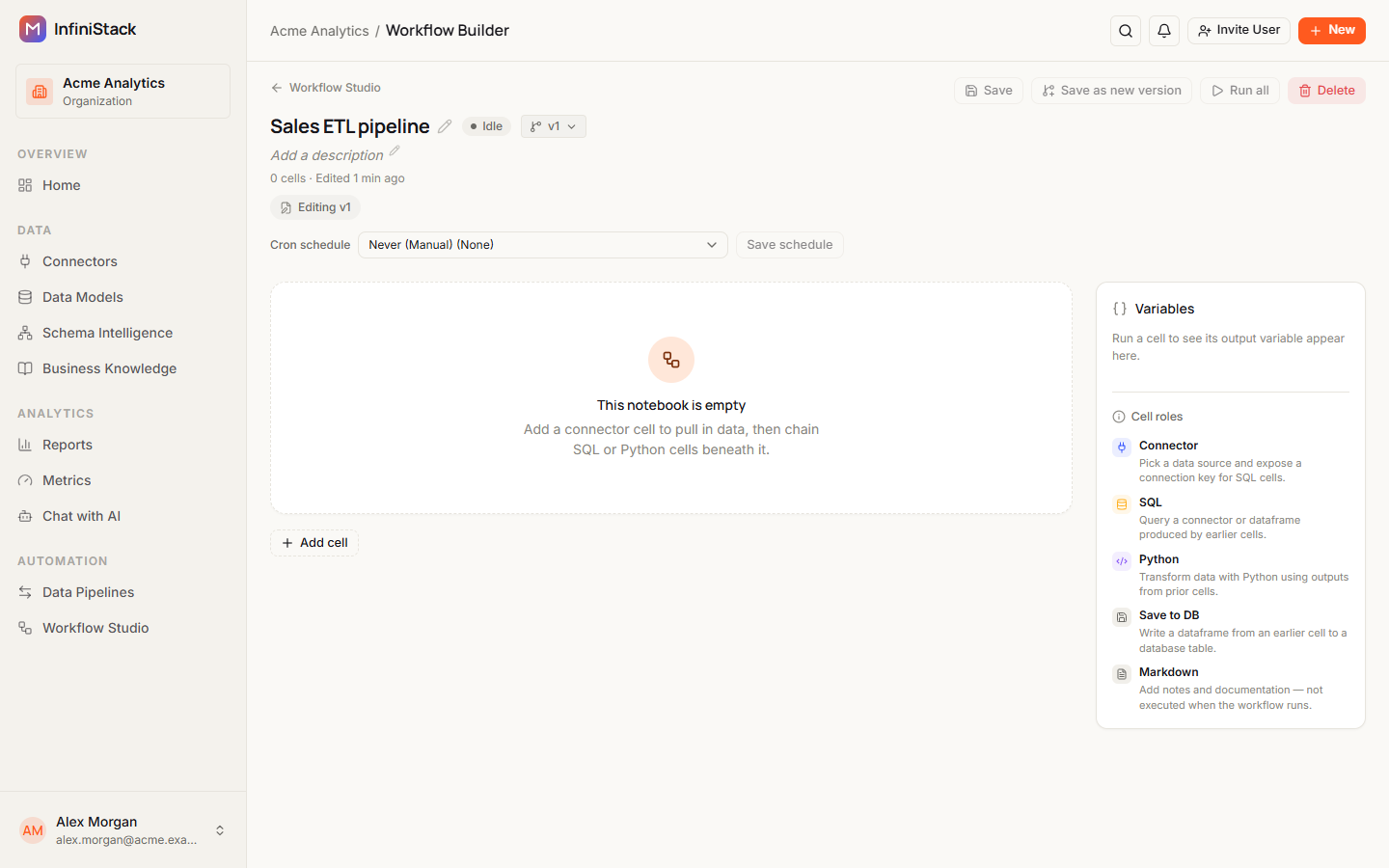Image resolution: width=1389 pixels, height=868 pixels.
Task: Open Connectors in the sidebar
Action: [x=123, y=261]
